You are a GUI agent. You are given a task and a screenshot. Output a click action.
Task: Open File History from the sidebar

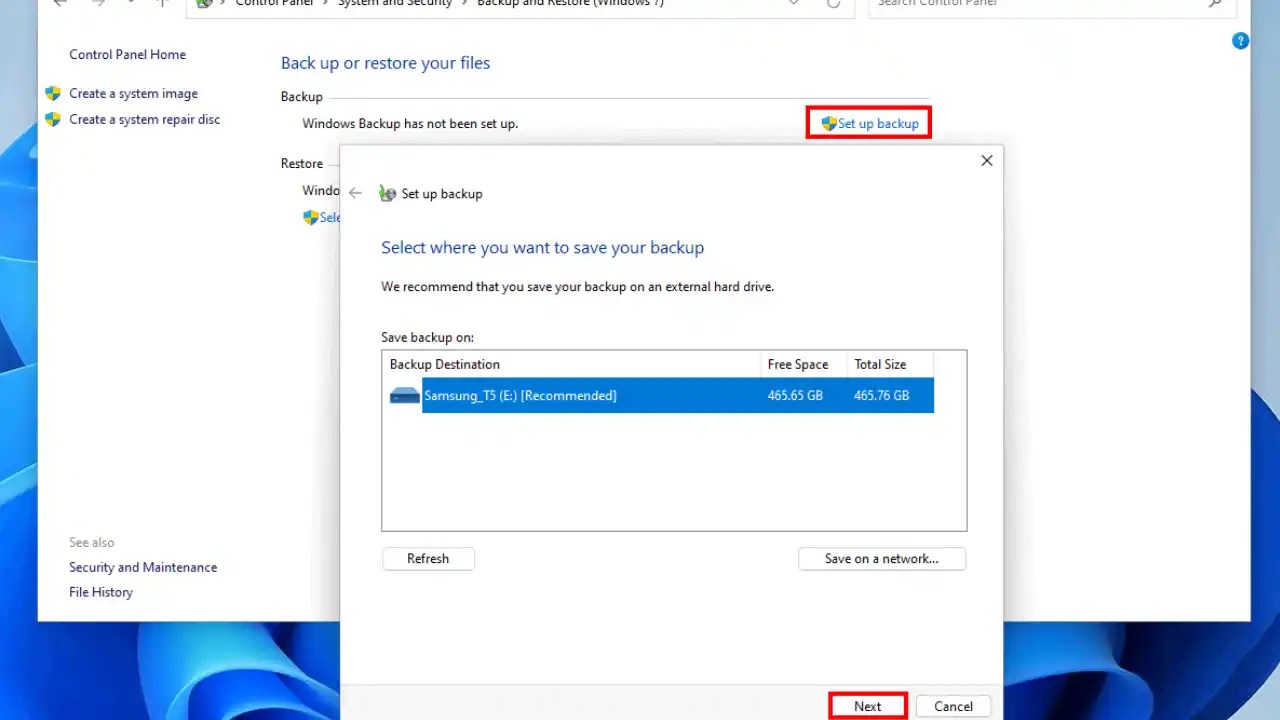[100, 591]
